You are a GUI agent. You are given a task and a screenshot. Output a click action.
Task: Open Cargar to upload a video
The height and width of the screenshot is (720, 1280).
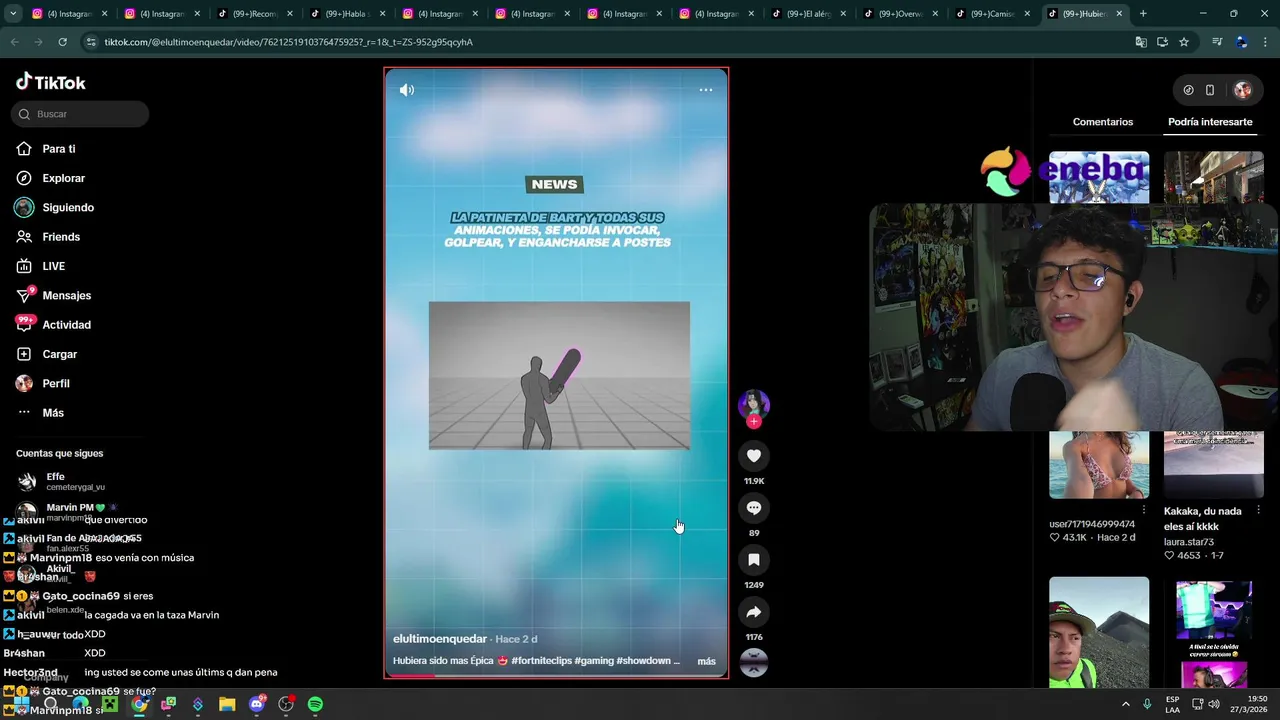pos(59,354)
